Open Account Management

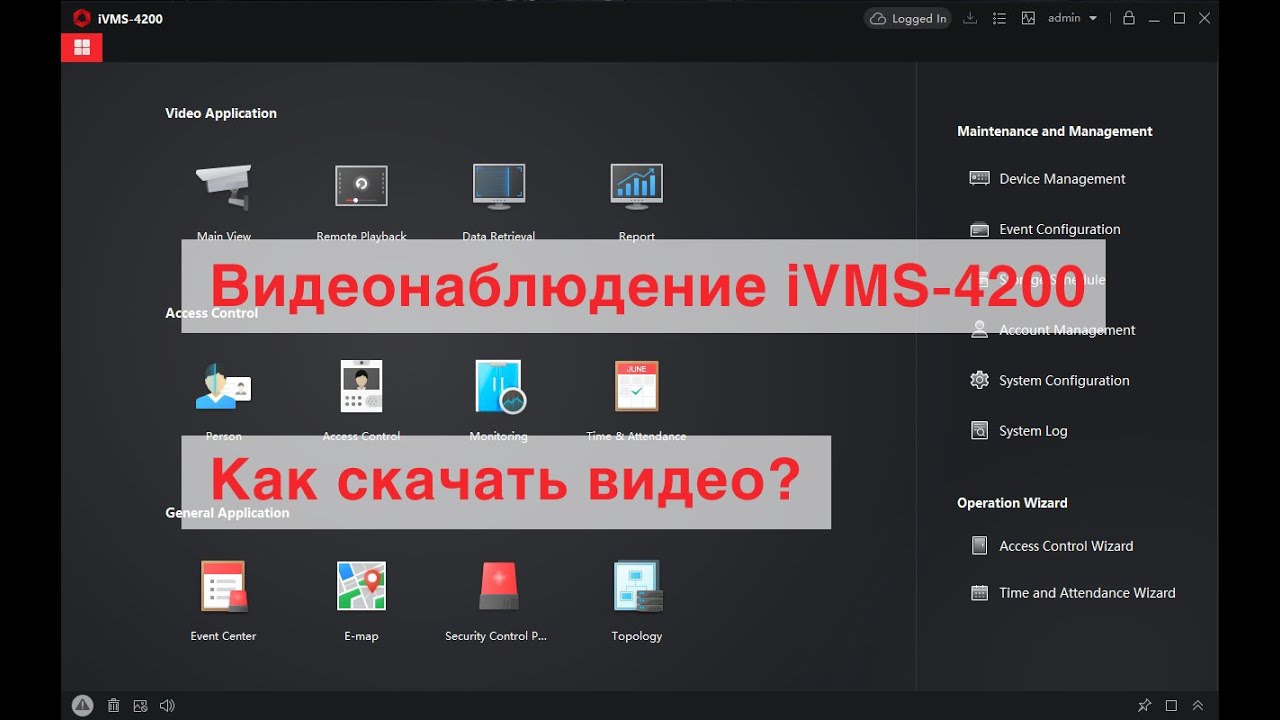(1053, 330)
